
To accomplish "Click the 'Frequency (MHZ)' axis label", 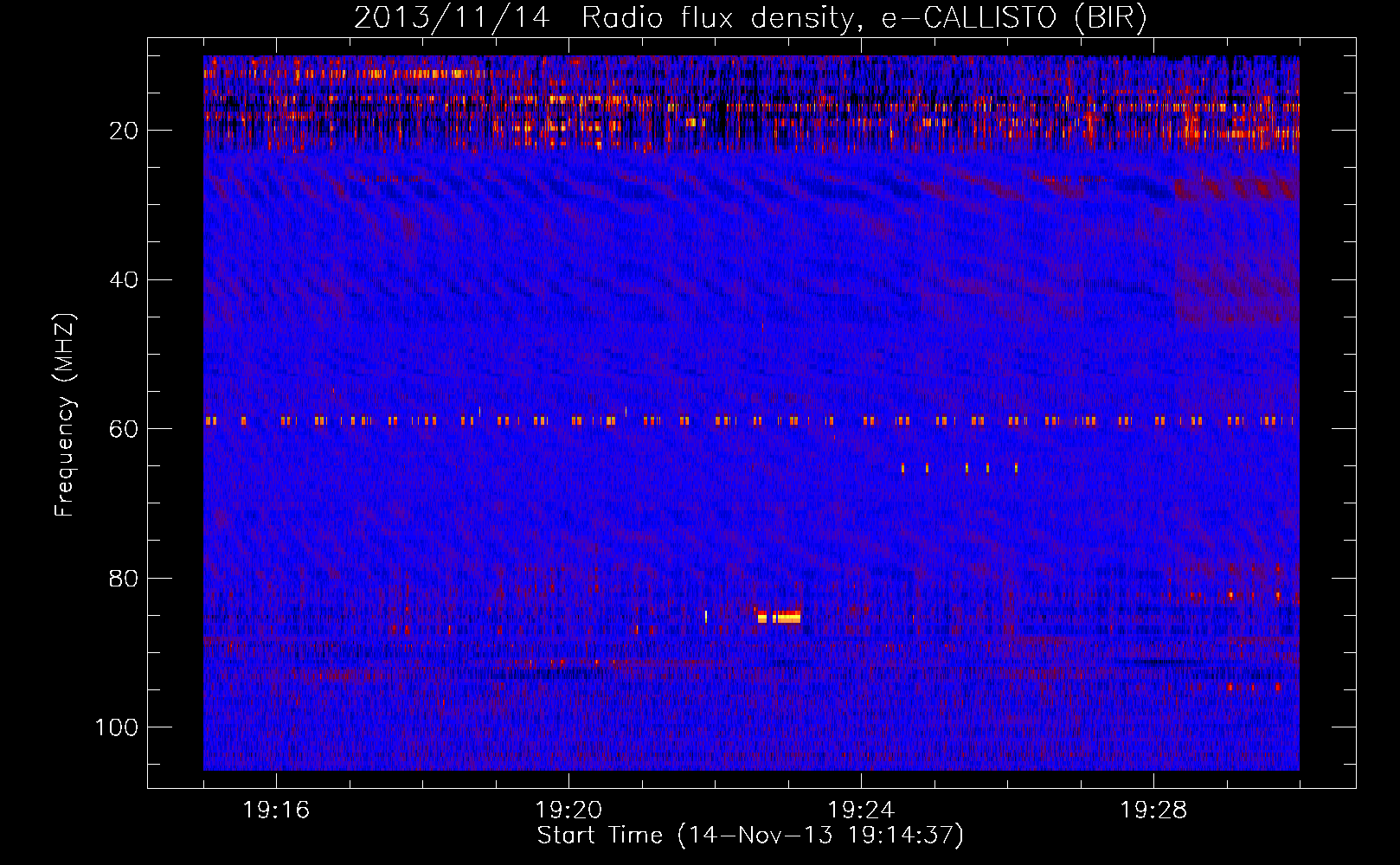I will click(x=65, y=415).
